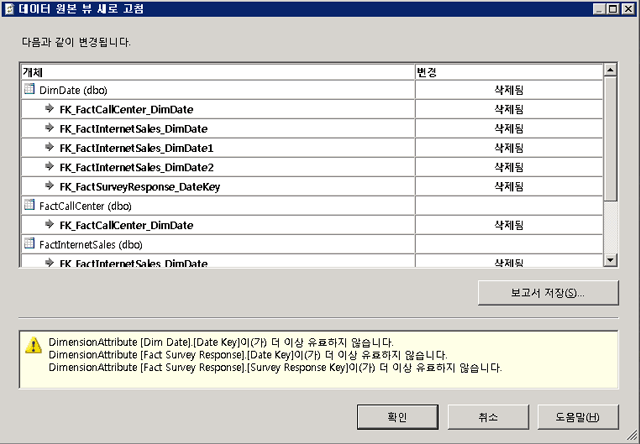Select FK_FactSurveyResponse_DateKey row text

coord(140,187)
